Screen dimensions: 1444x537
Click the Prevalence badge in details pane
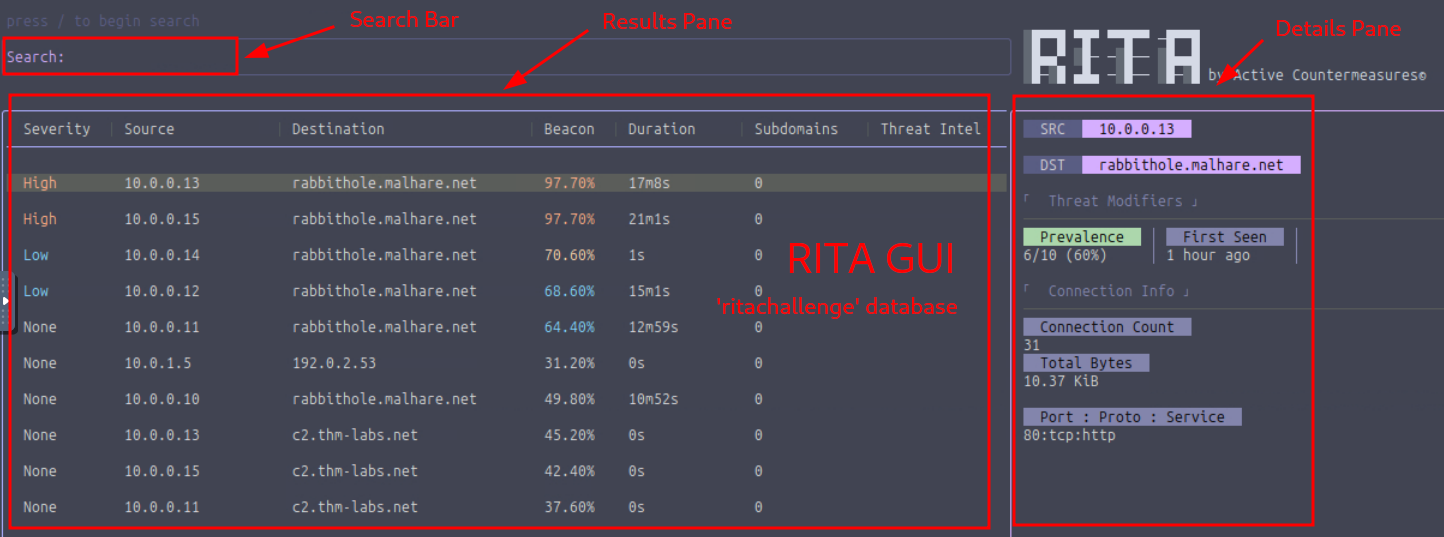(x=1082, y=237)
